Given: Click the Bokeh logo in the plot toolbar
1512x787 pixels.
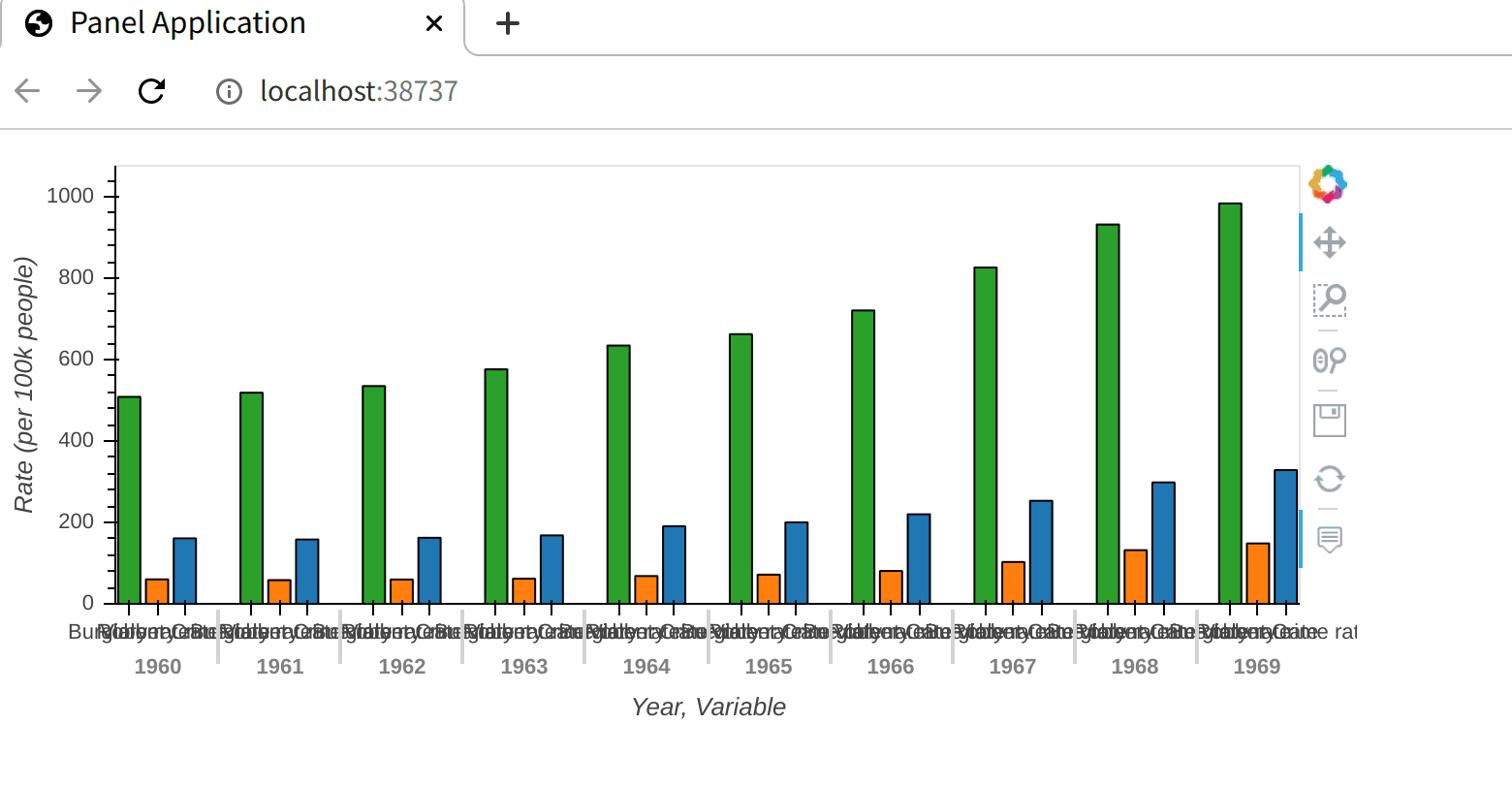Looking at the screenshot, I should 1329,182.
